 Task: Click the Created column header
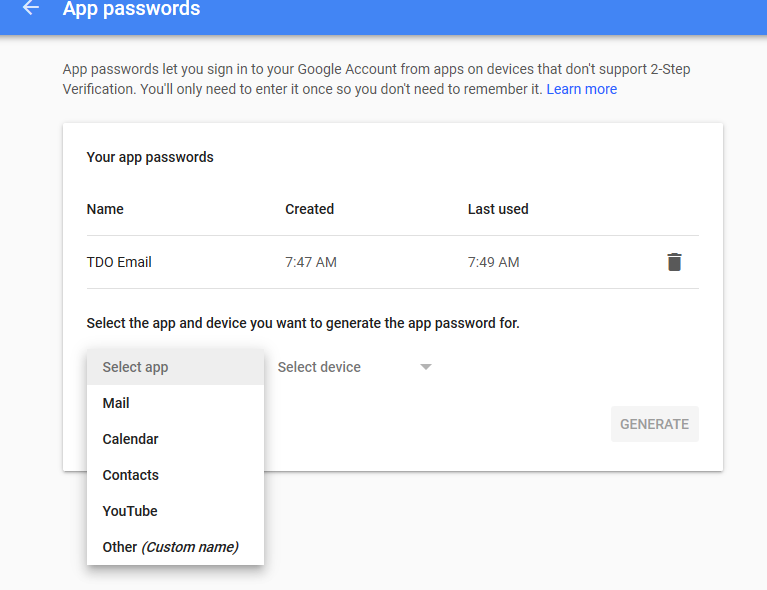309,209
